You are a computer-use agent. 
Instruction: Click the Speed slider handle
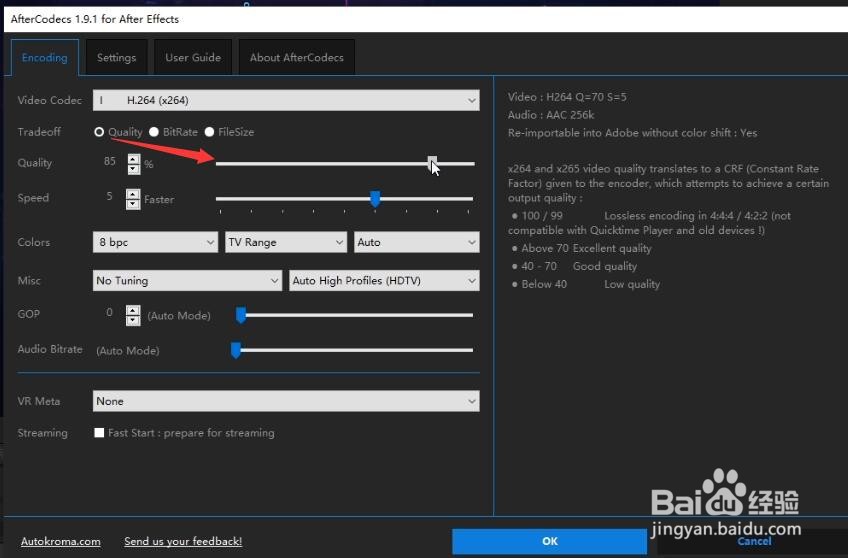click(375, 198)
